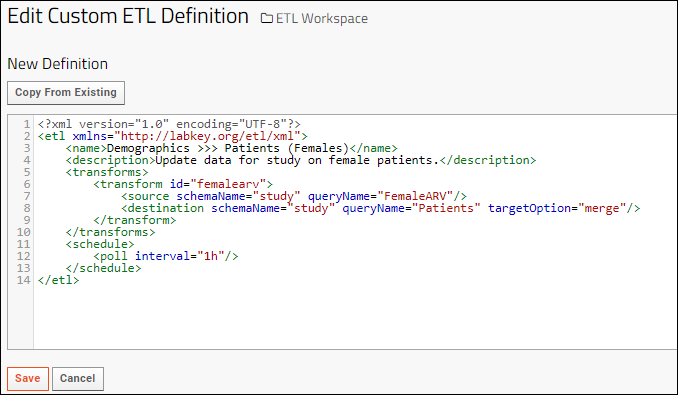Click the closing </transforms> tag
Image resolution: width=678 pixels, height=395 pixels.
point(110,232)
